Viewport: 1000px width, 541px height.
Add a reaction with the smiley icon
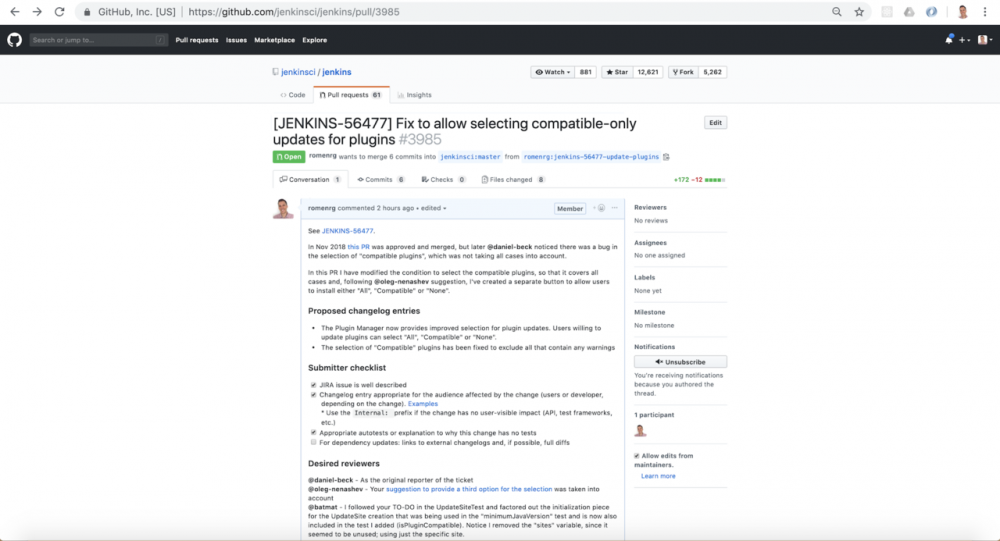[599, 208]
